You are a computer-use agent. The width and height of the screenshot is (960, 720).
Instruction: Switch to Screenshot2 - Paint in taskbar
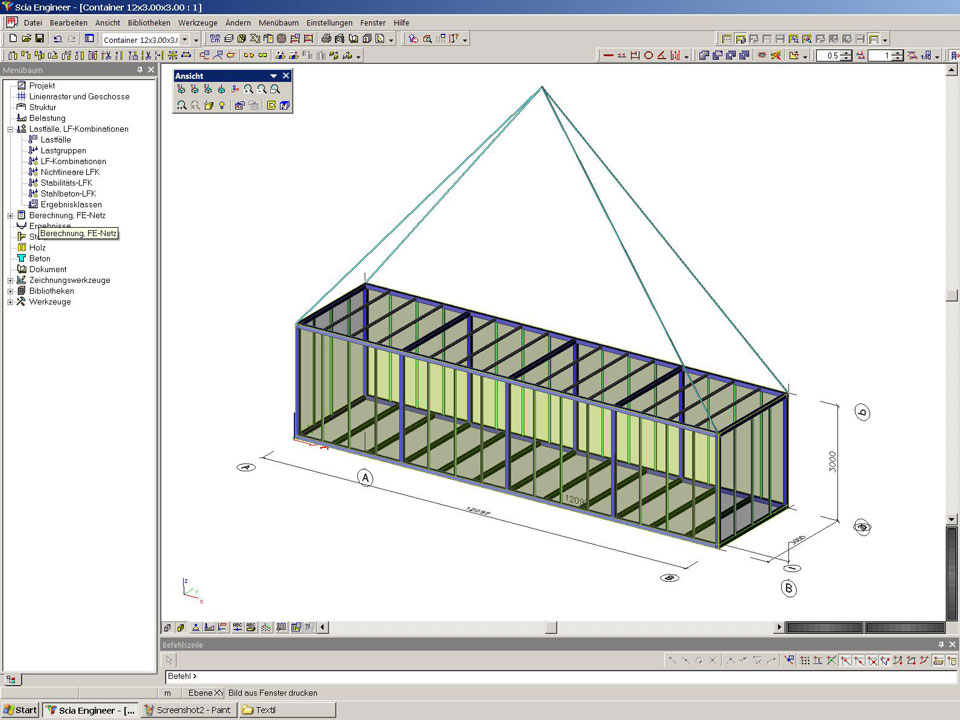188,710
